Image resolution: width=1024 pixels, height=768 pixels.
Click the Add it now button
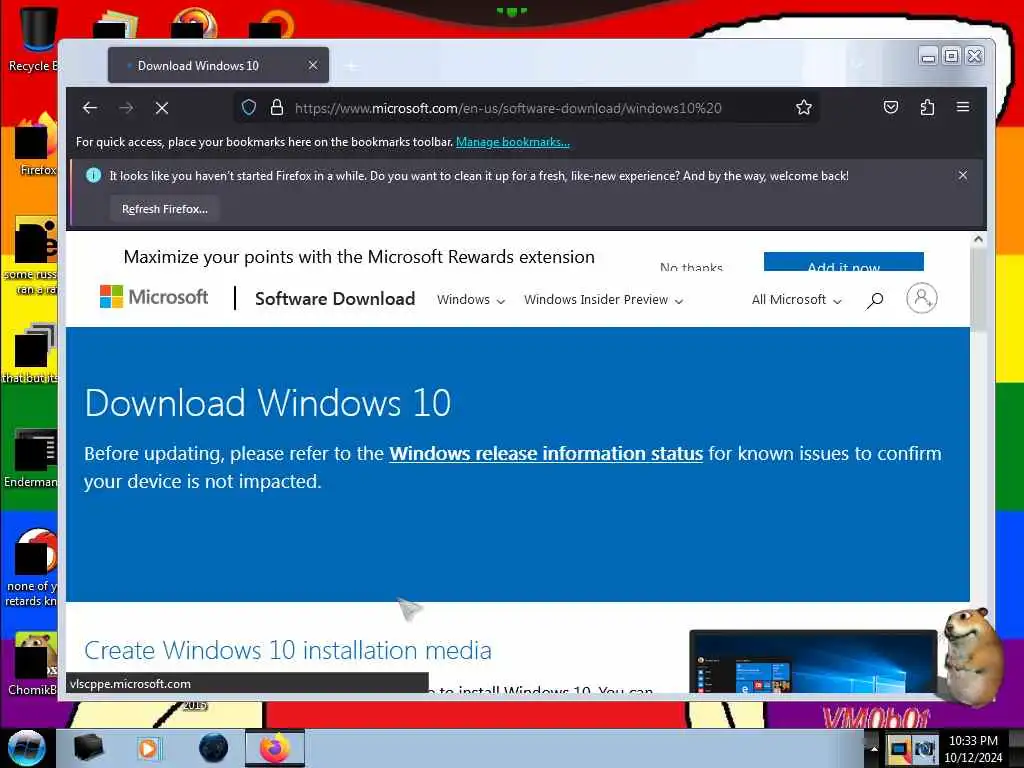[844, 262]
